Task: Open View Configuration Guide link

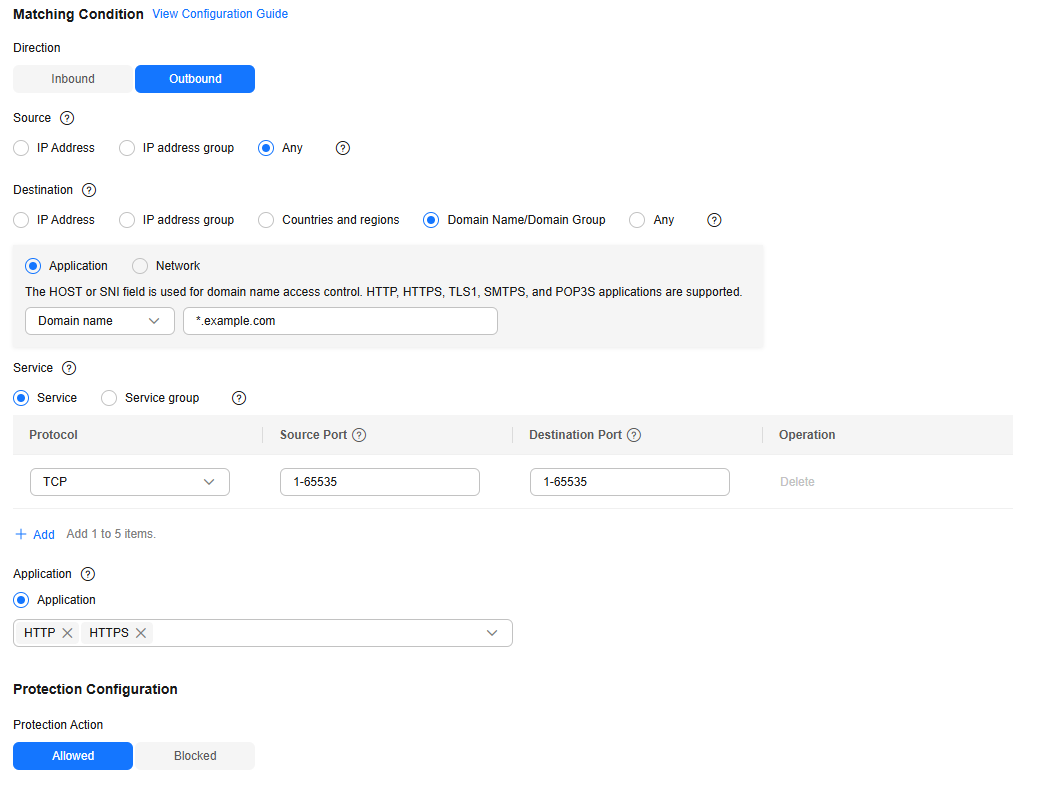Action: [220, 14]
